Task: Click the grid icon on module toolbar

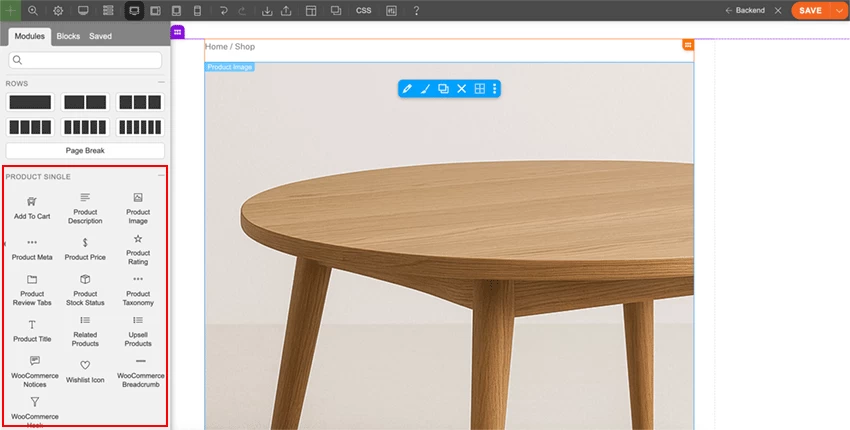Action: click(480, 89)
